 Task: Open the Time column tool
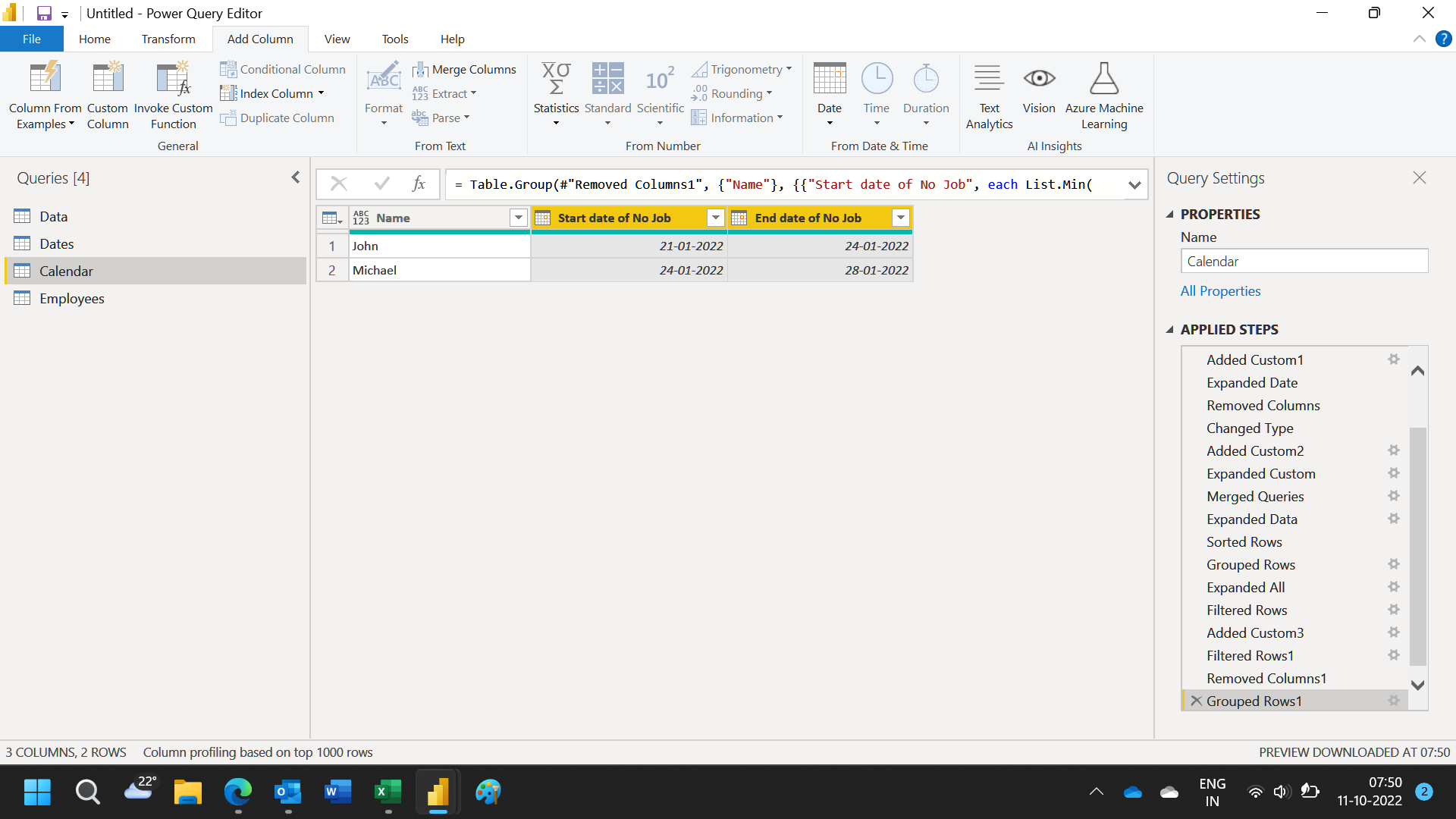coord(877,95)
